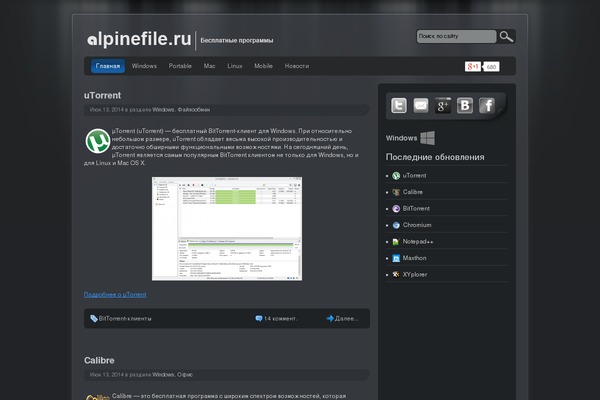Click Calibre icon in recent updates list
The width and height of the screenshot is (600, 400).
coord(396,192)
